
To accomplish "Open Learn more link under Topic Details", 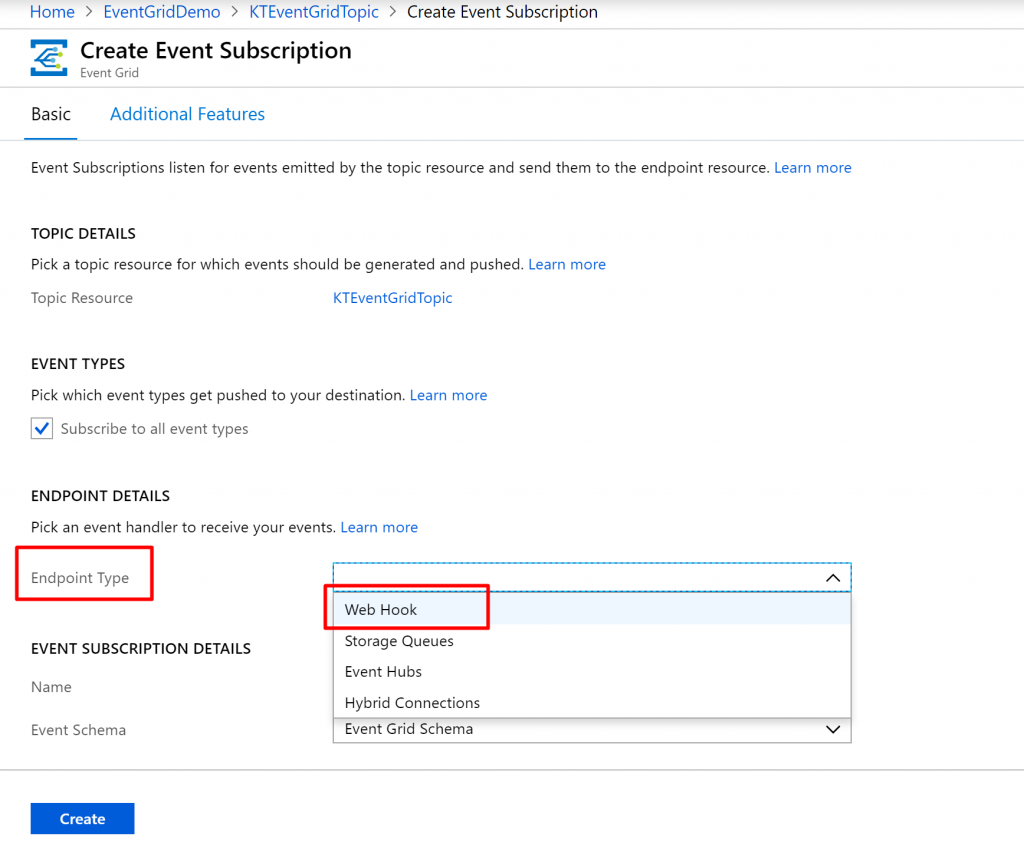I will pyautogui.click(x=567, y=264).
